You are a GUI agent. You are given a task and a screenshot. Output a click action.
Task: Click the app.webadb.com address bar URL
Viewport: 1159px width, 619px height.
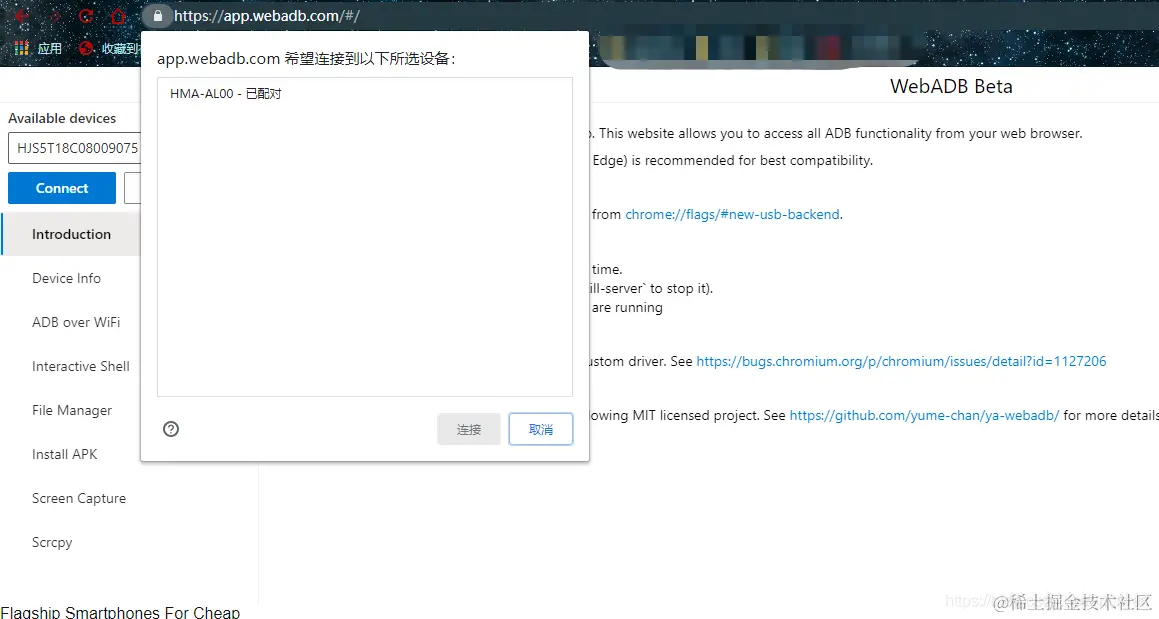(267, 16)
